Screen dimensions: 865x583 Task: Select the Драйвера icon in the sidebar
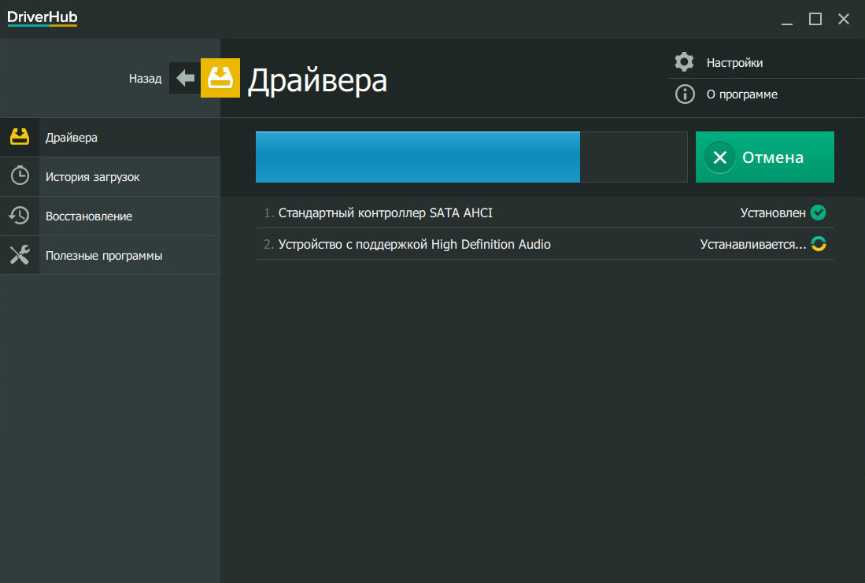[19, 137]
